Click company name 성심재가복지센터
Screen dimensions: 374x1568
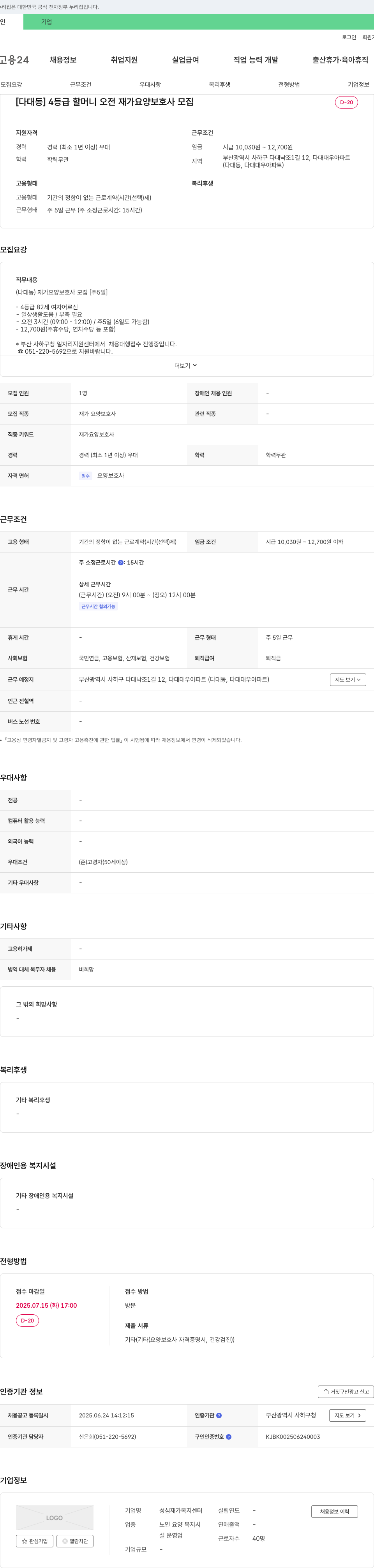pyautogui.click(x=180, y=1511)
